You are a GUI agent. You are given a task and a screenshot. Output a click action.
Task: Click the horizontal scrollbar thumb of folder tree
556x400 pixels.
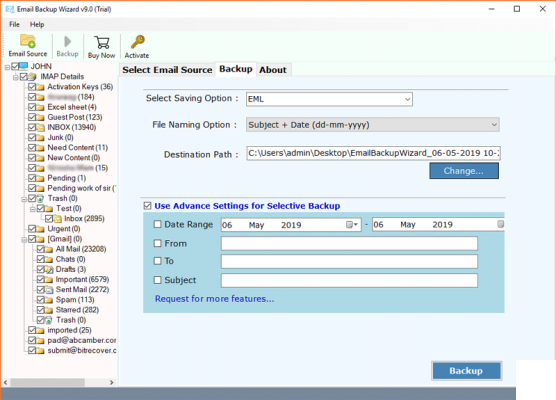[48, 382]
